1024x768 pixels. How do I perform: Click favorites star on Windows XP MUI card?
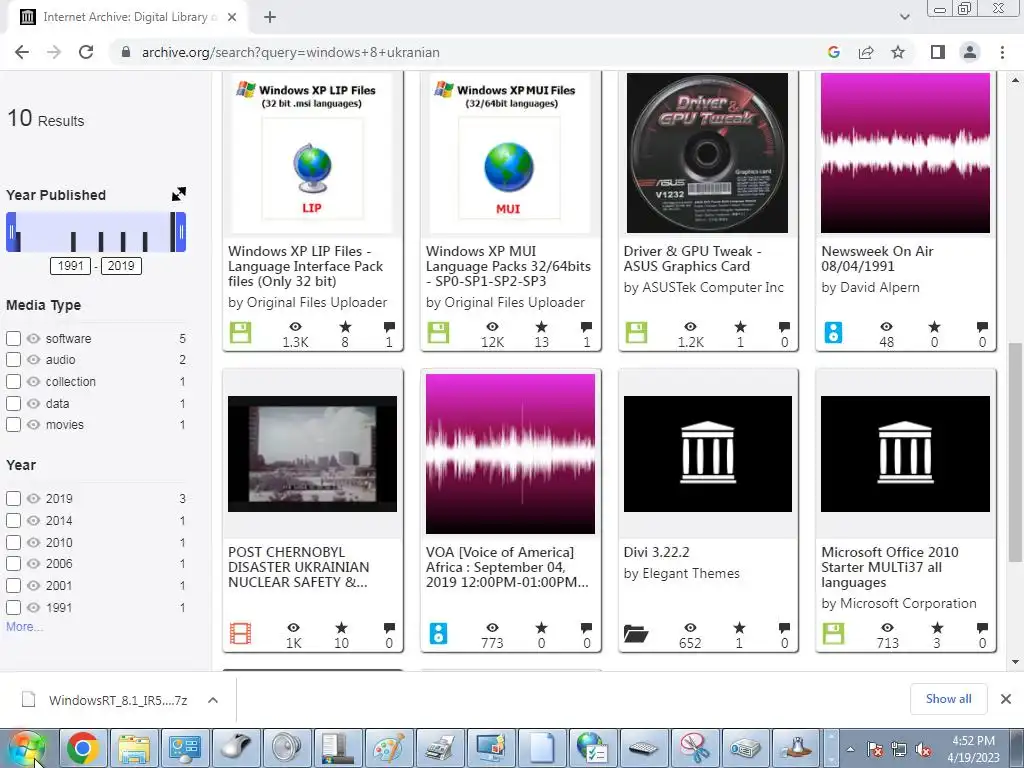click(541, 327)
